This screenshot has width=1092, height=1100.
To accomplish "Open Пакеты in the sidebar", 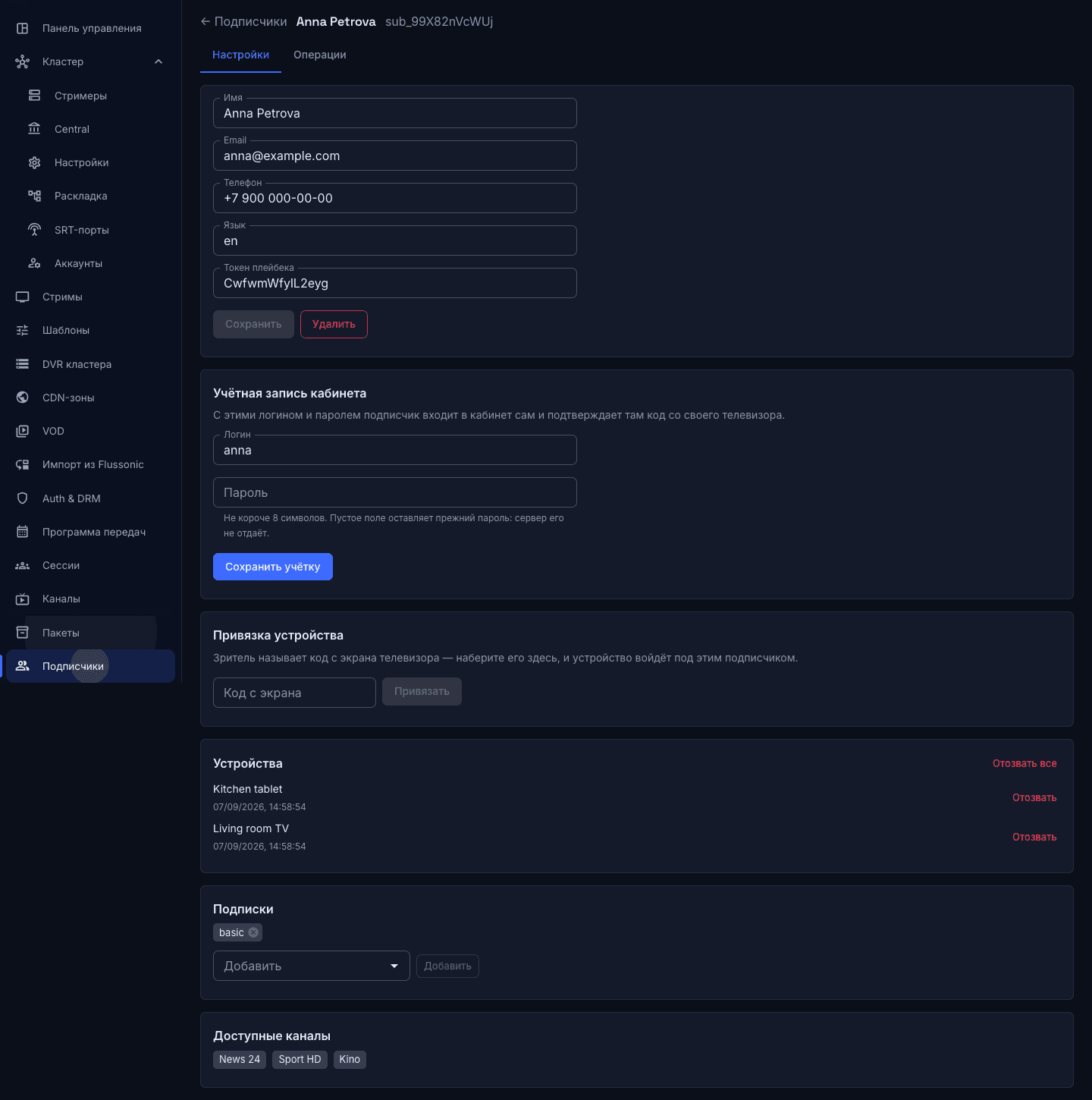I will coord(91,633).
